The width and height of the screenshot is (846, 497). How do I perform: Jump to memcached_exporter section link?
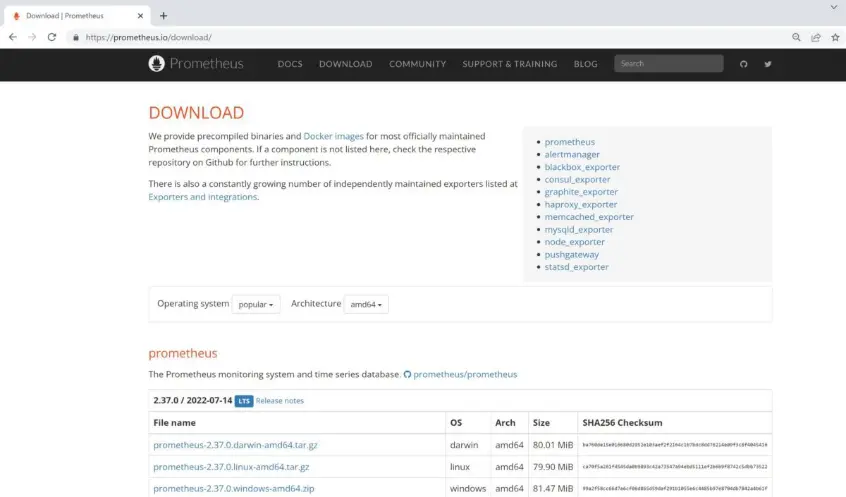[589, 217]
